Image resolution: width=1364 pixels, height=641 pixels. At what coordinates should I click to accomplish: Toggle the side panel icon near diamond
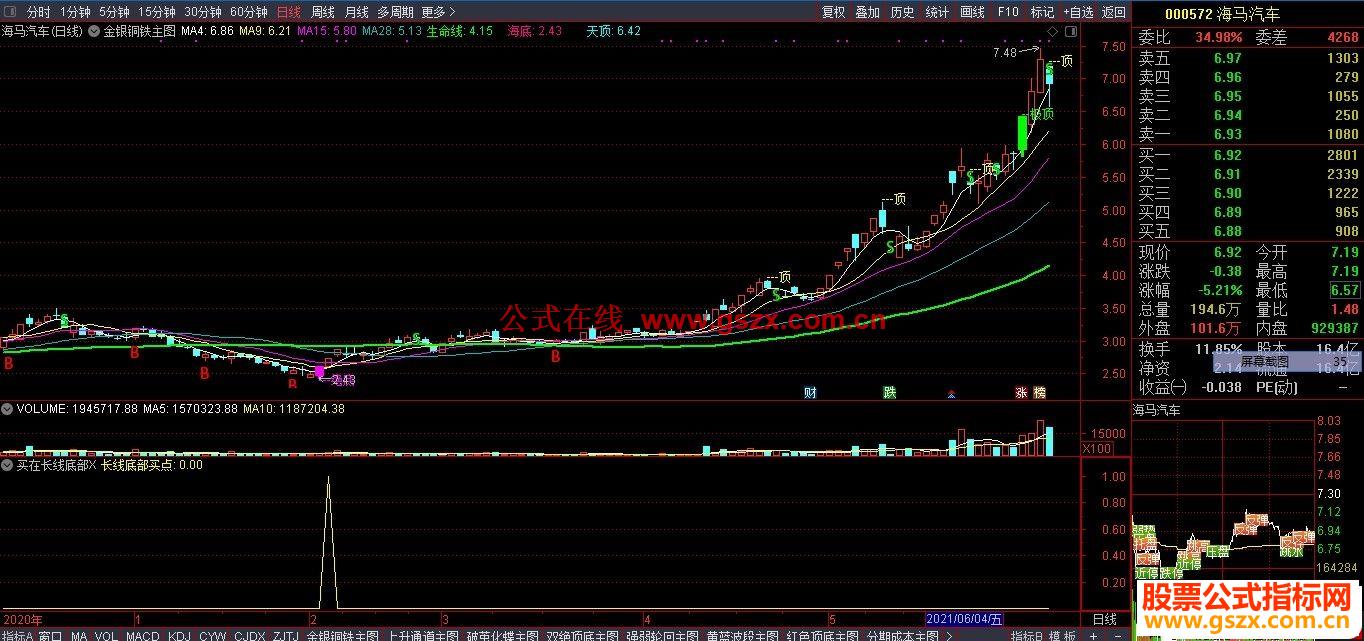click(1069, 32)
